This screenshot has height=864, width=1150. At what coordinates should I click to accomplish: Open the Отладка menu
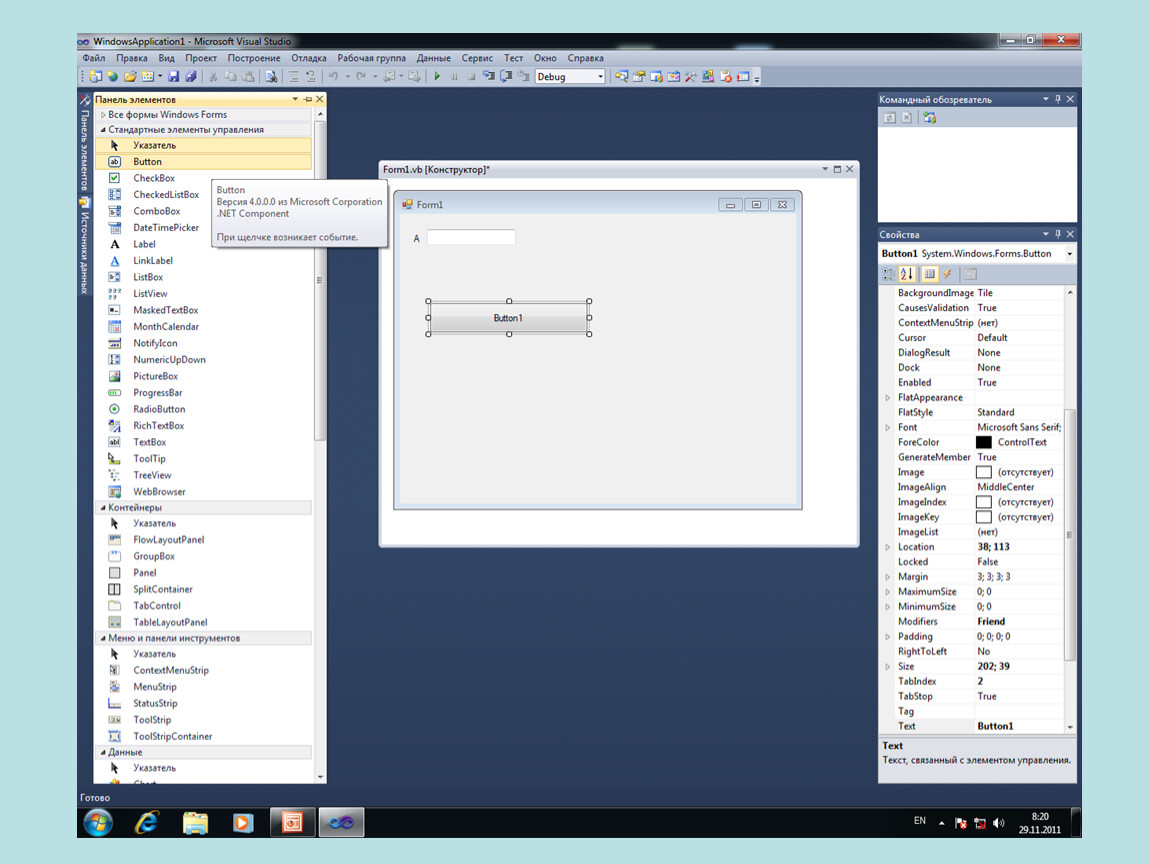tap(309, 58)
